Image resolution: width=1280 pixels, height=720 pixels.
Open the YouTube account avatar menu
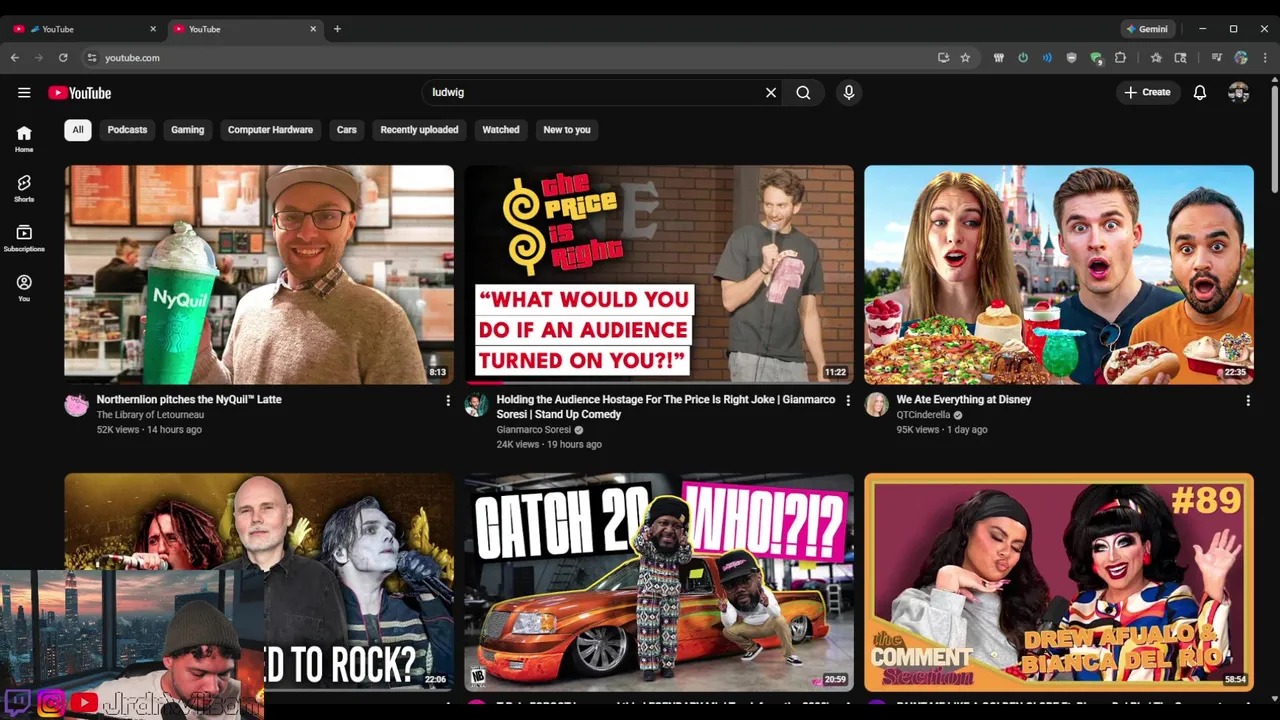(x=1239, y=93)
